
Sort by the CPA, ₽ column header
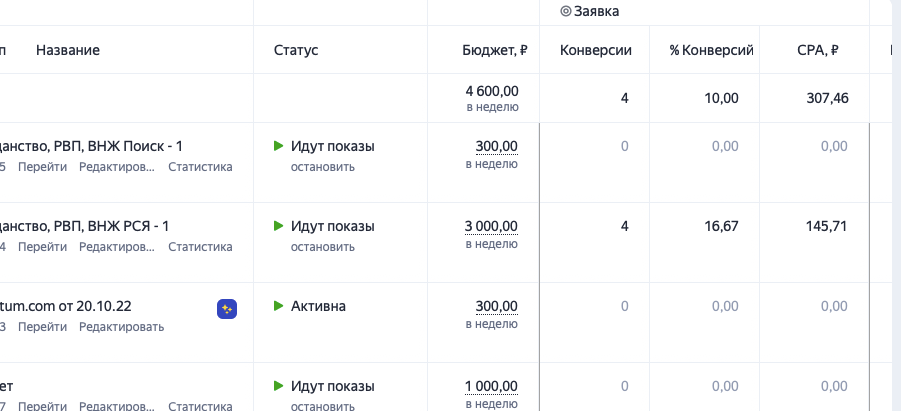point(817,50)
